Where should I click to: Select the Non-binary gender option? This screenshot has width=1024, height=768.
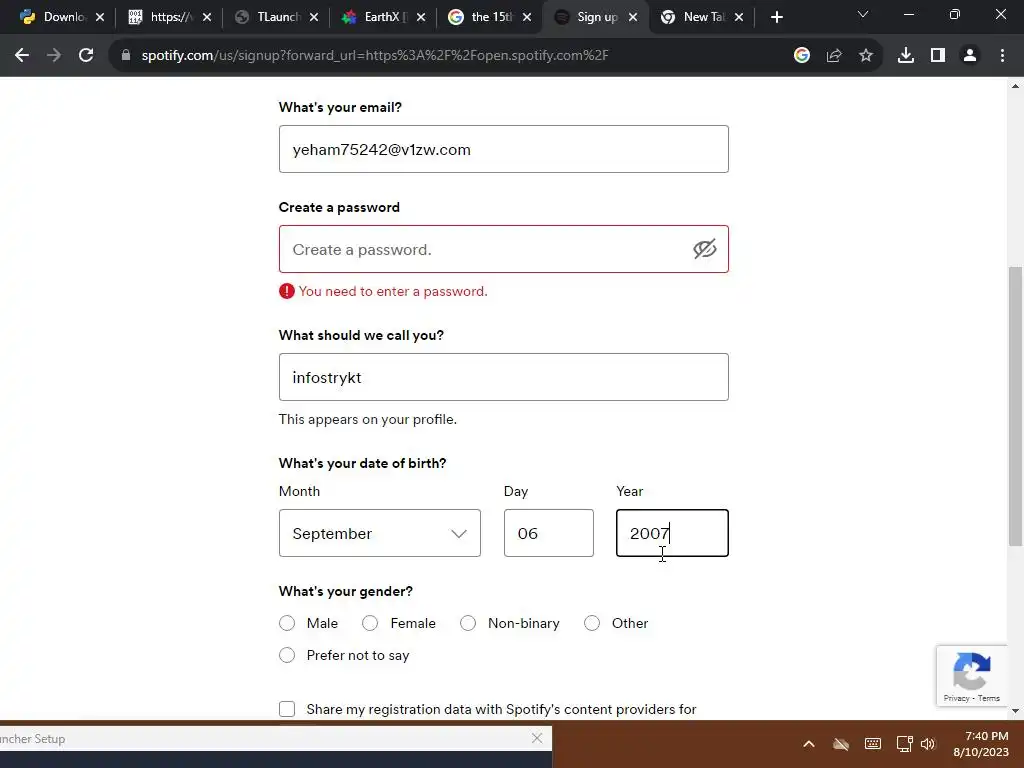pos(468,623)
